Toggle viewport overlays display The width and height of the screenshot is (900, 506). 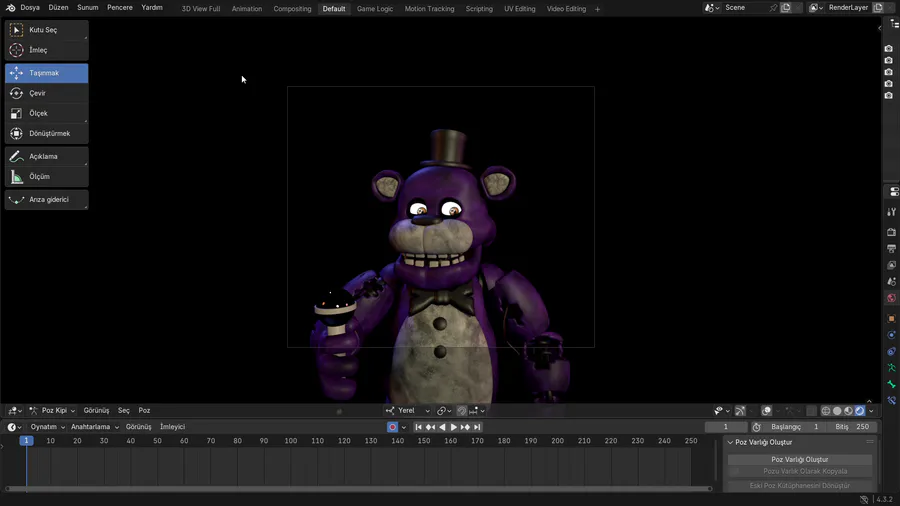coord(766,411)
